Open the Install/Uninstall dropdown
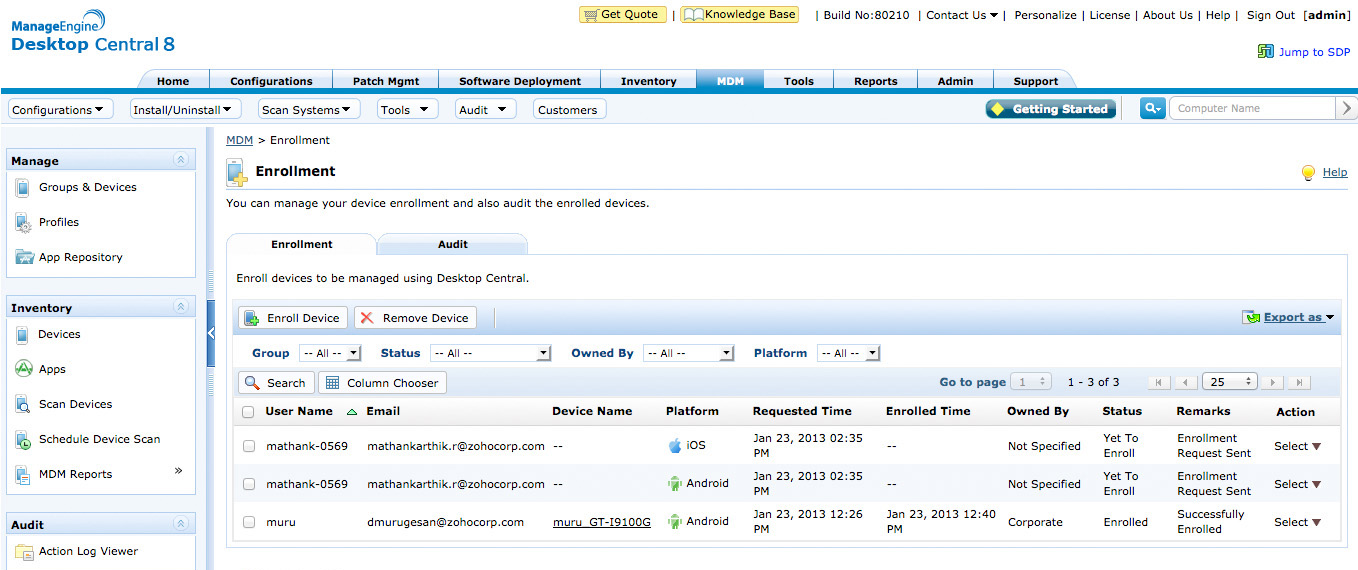The height and width of the screenshot is (570, 1358). 186,109
